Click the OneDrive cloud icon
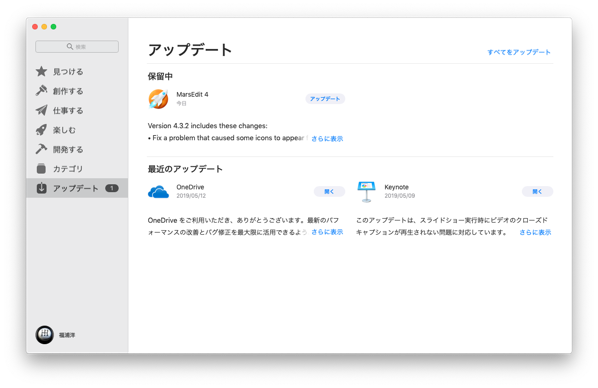 (158, 192)
